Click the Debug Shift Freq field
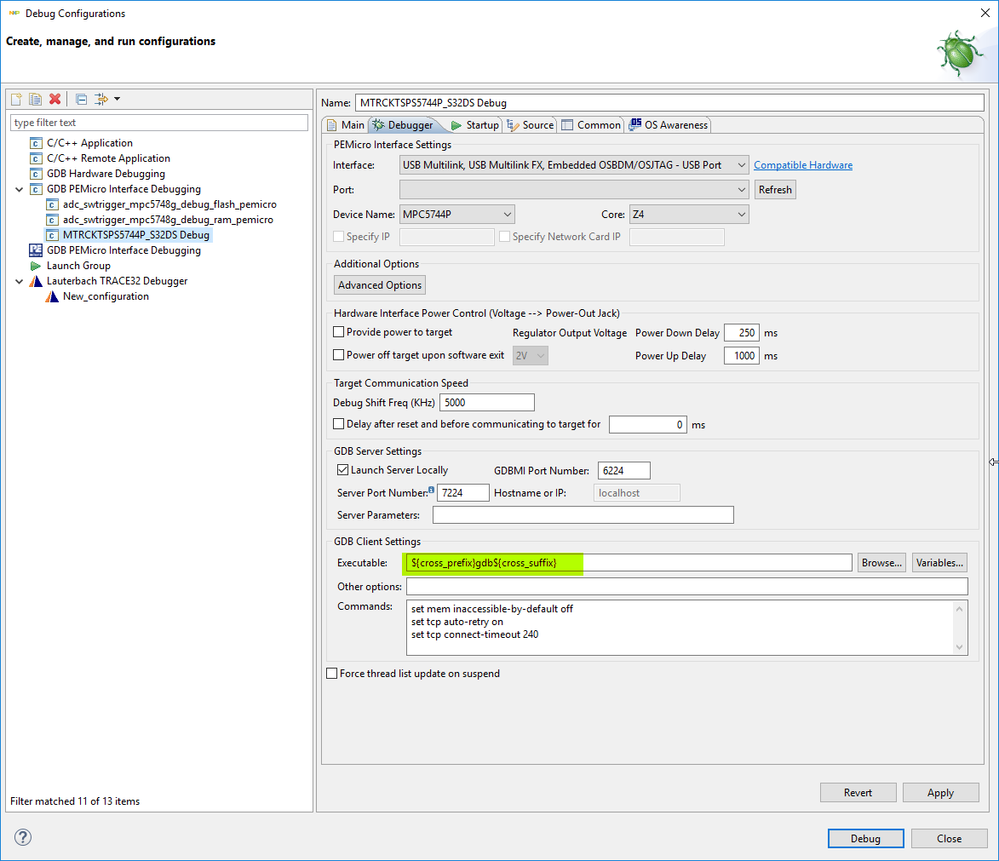This screenshot has width=999, height=861. [x=487, y=402]
